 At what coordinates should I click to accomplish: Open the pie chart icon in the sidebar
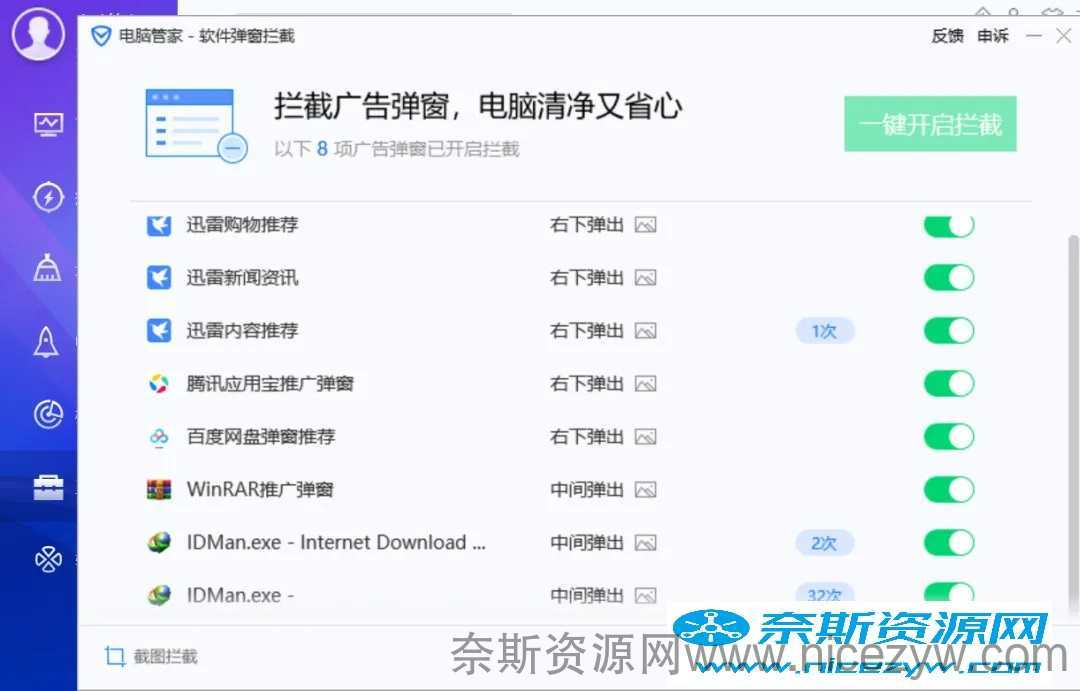click(48, 414)
